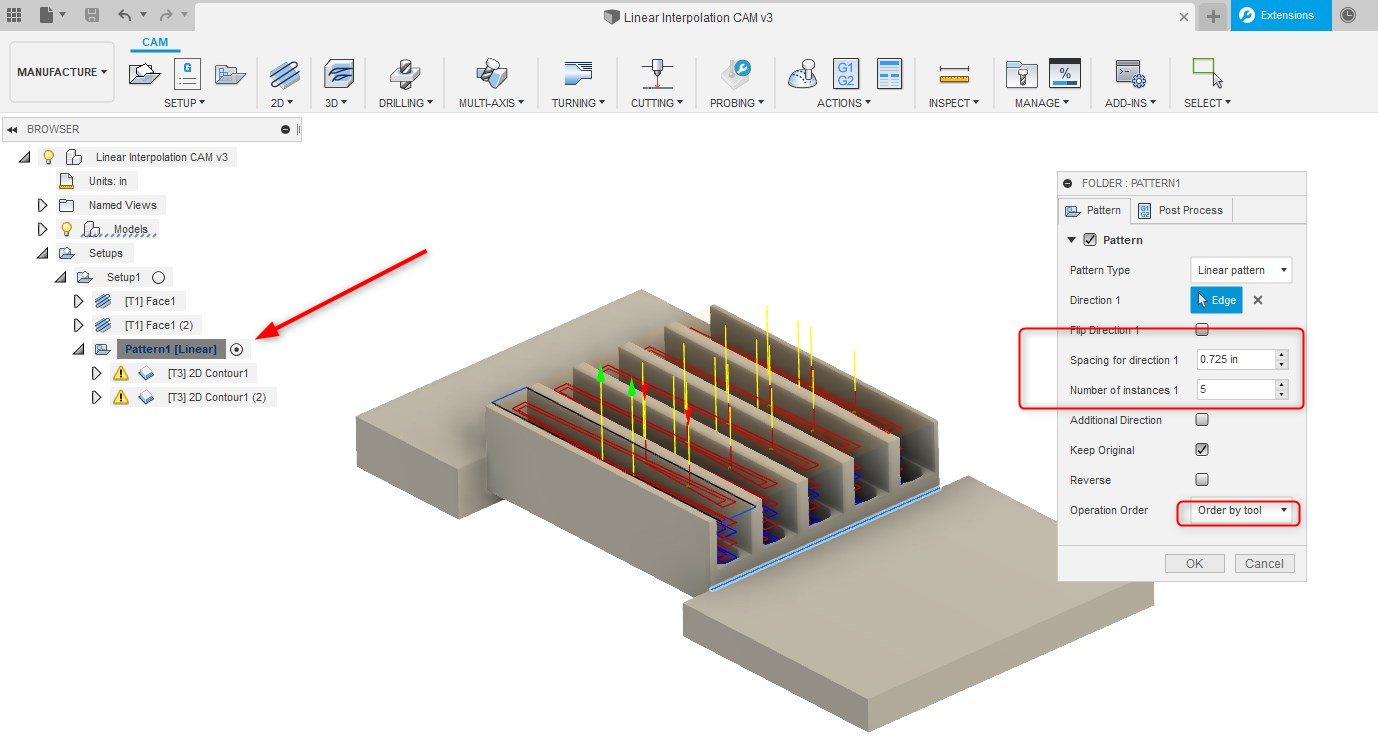Activate Setup1 using its radio button
This screenshot has width=1378, height=754.
tap(158, 277)
